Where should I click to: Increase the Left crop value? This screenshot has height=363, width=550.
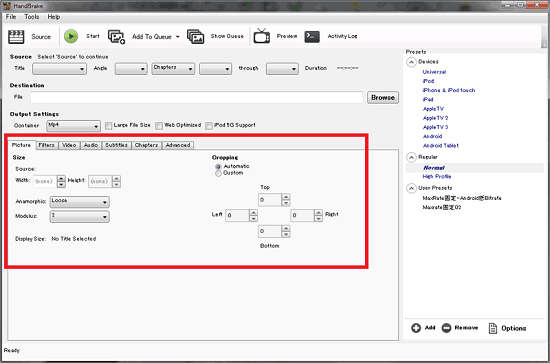(x=253, y=213)
